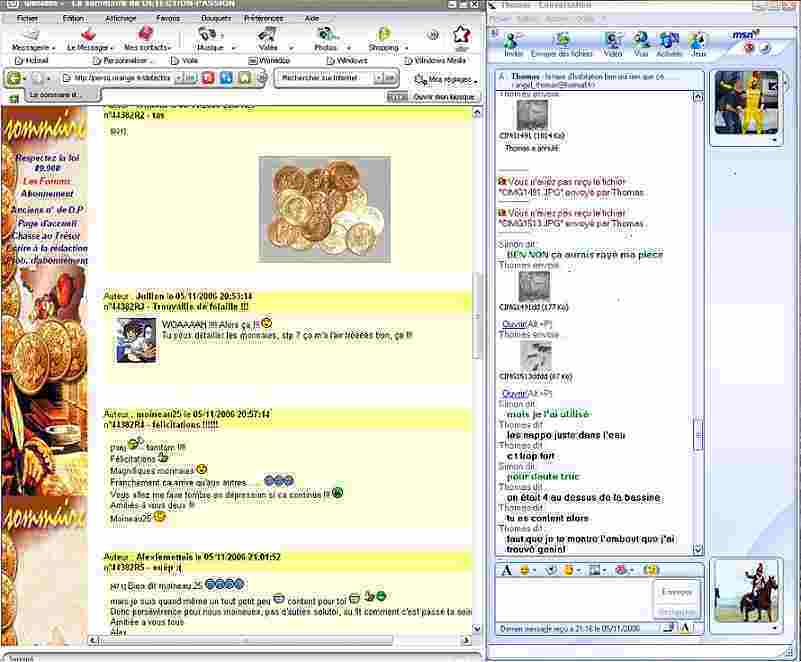Open the Préférences menu
Screen dimensions: 801x662
coord(264,18)
